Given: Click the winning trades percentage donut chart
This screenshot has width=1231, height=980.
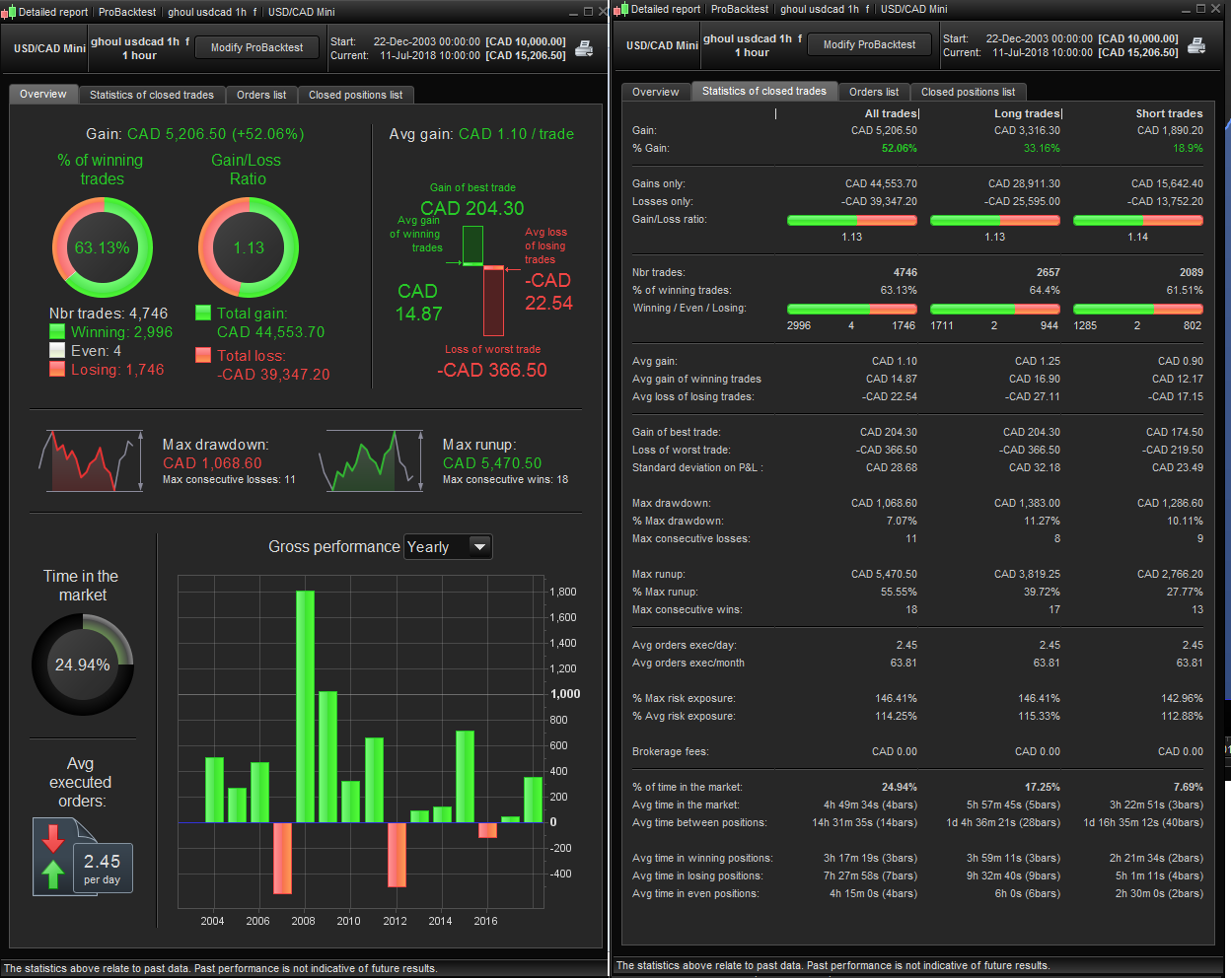Looking at the screenshot, I should tap(102, 247).
